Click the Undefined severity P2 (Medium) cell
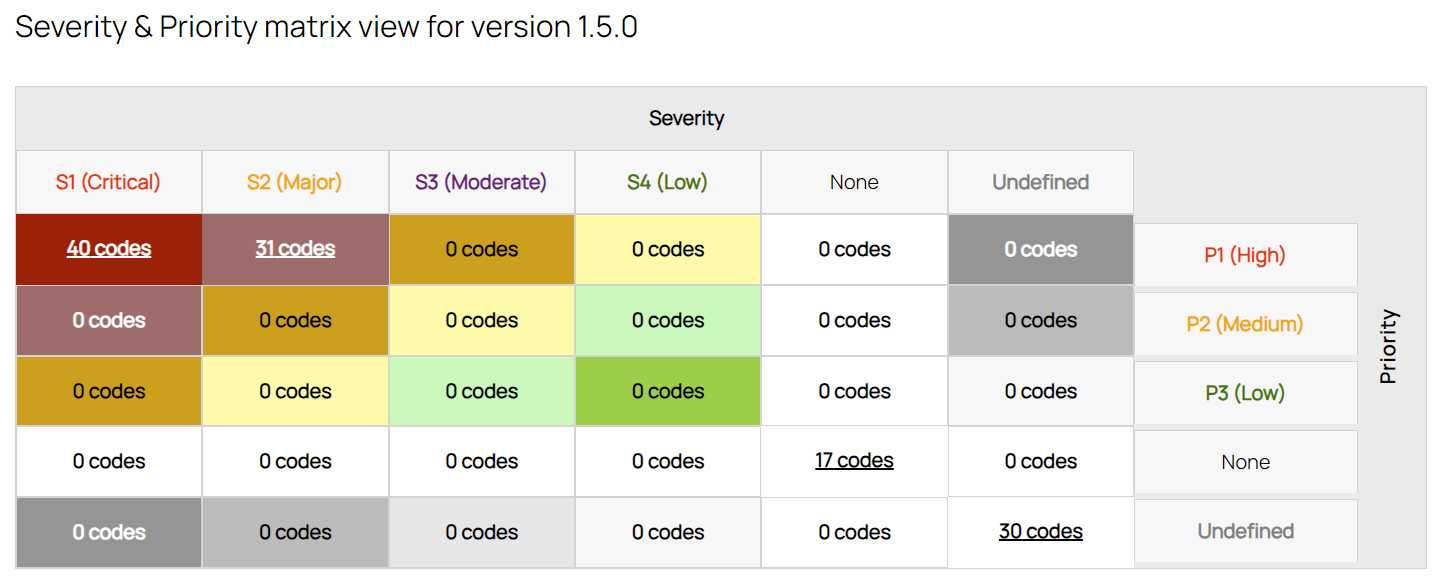This screenshot has height=583, width=1446. pyautogui.click(x=1041, y=321)
